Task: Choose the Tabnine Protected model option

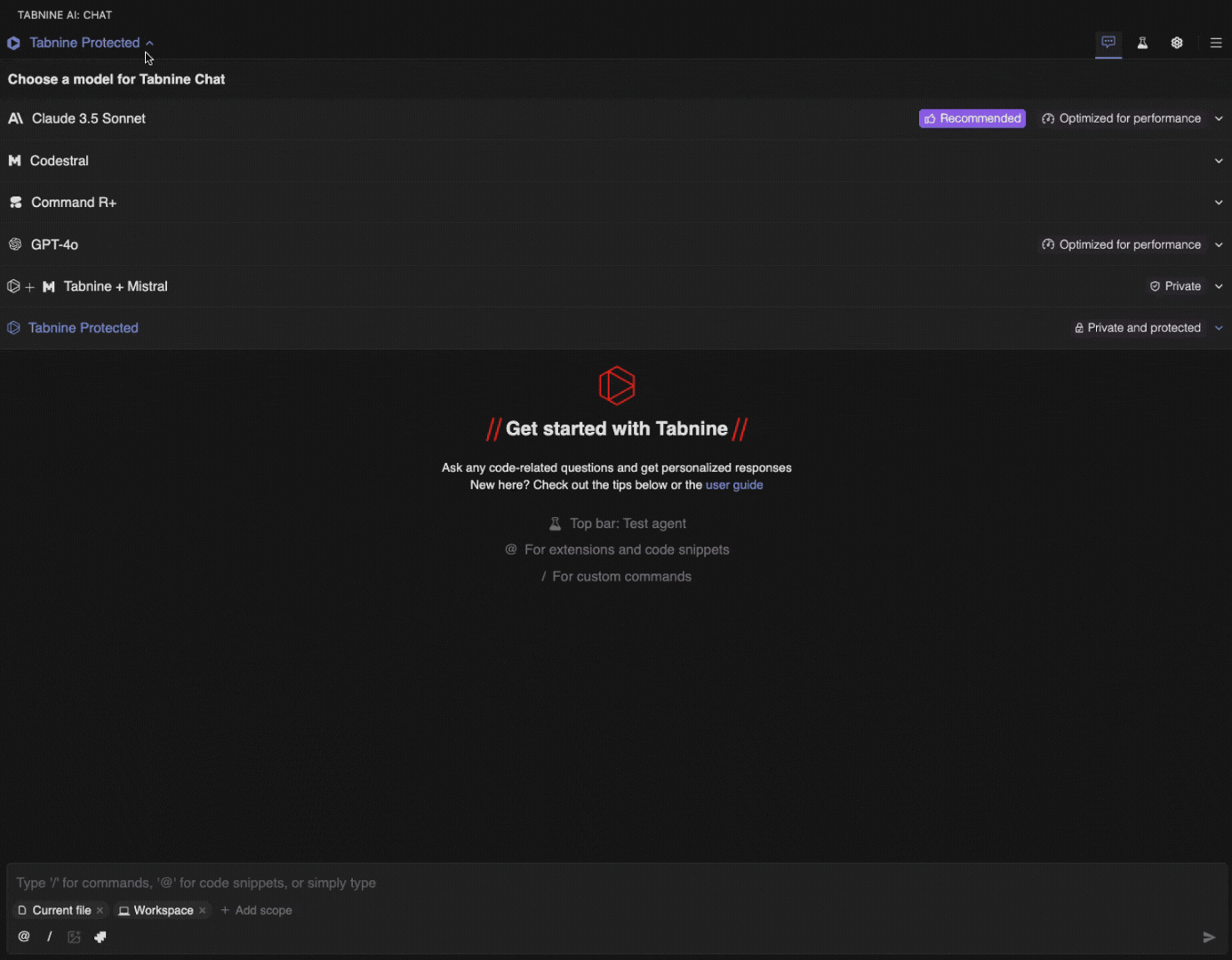Action: (83, 328)
